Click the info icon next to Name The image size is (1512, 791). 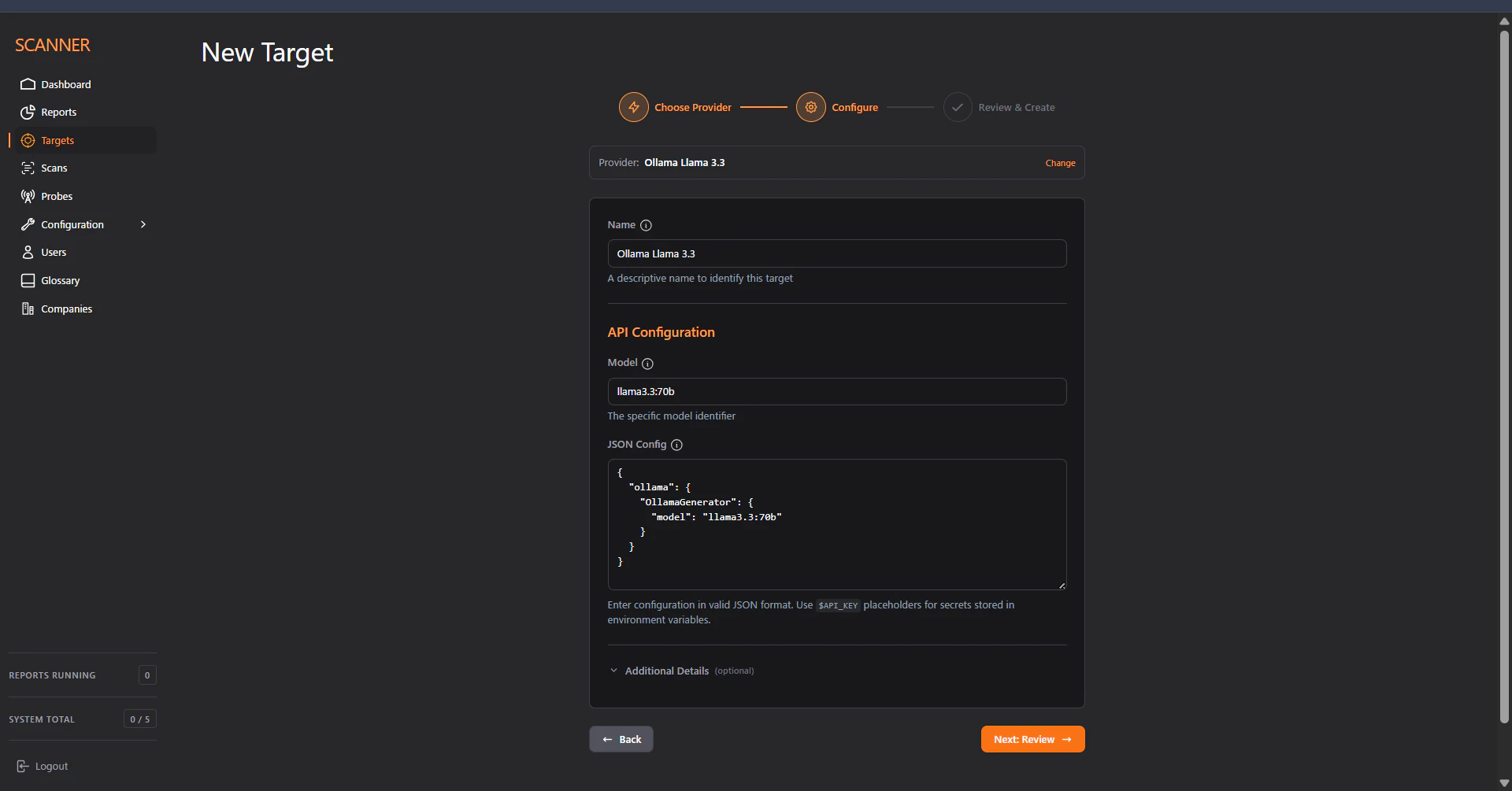coord(646,225)
